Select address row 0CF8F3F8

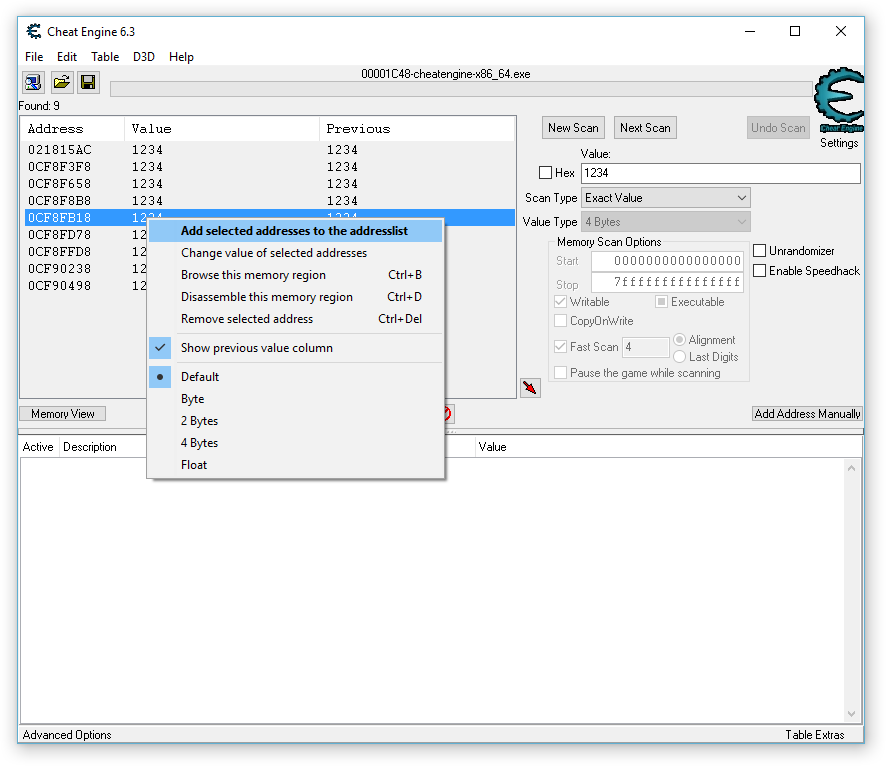270,167
